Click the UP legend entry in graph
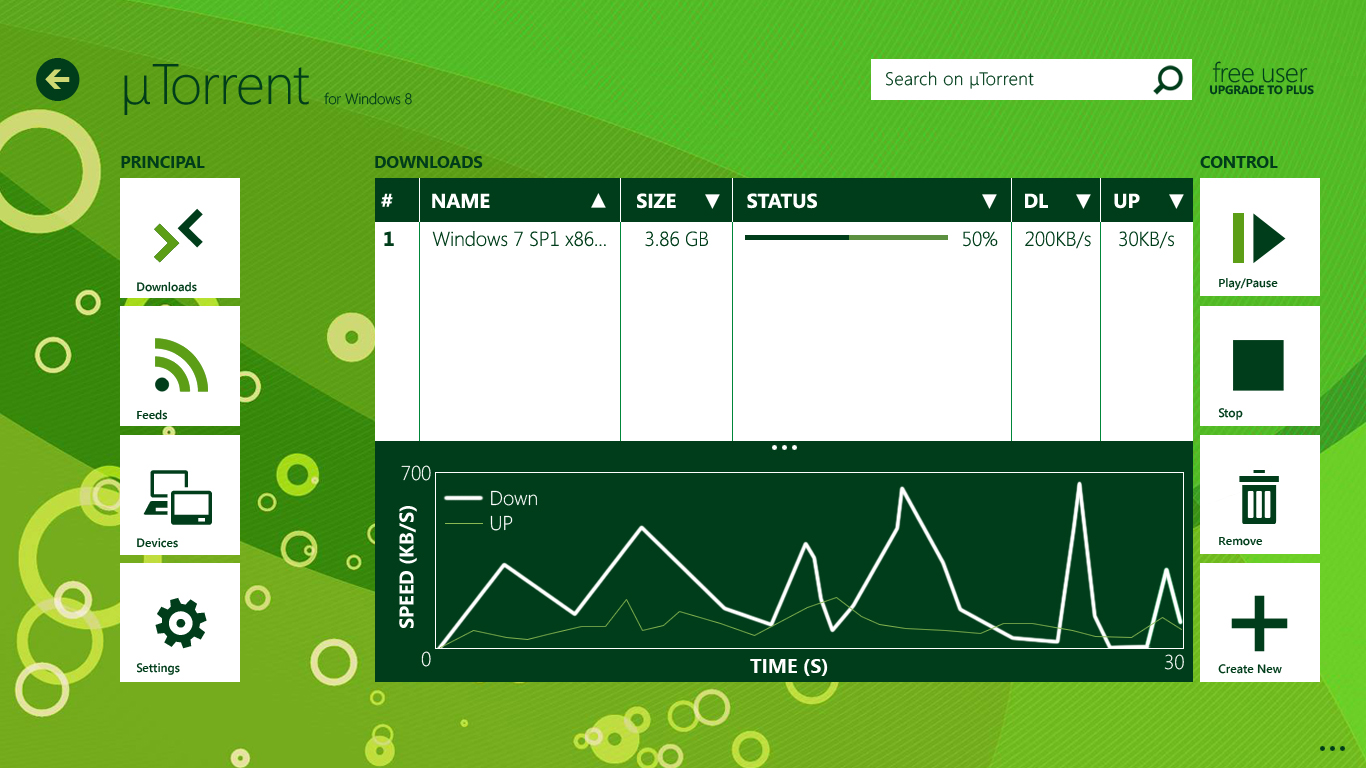 [479, 523]
